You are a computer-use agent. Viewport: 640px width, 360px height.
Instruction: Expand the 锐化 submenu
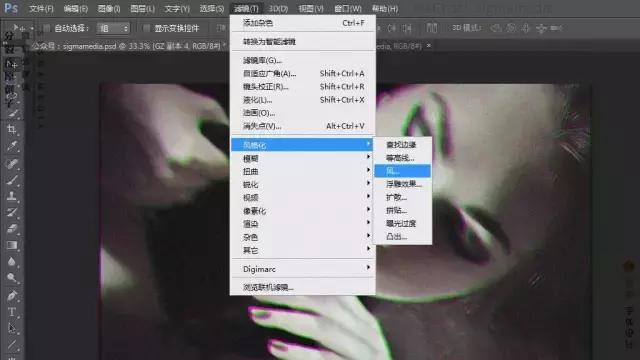pyautogui.click(x=302, y=184)
